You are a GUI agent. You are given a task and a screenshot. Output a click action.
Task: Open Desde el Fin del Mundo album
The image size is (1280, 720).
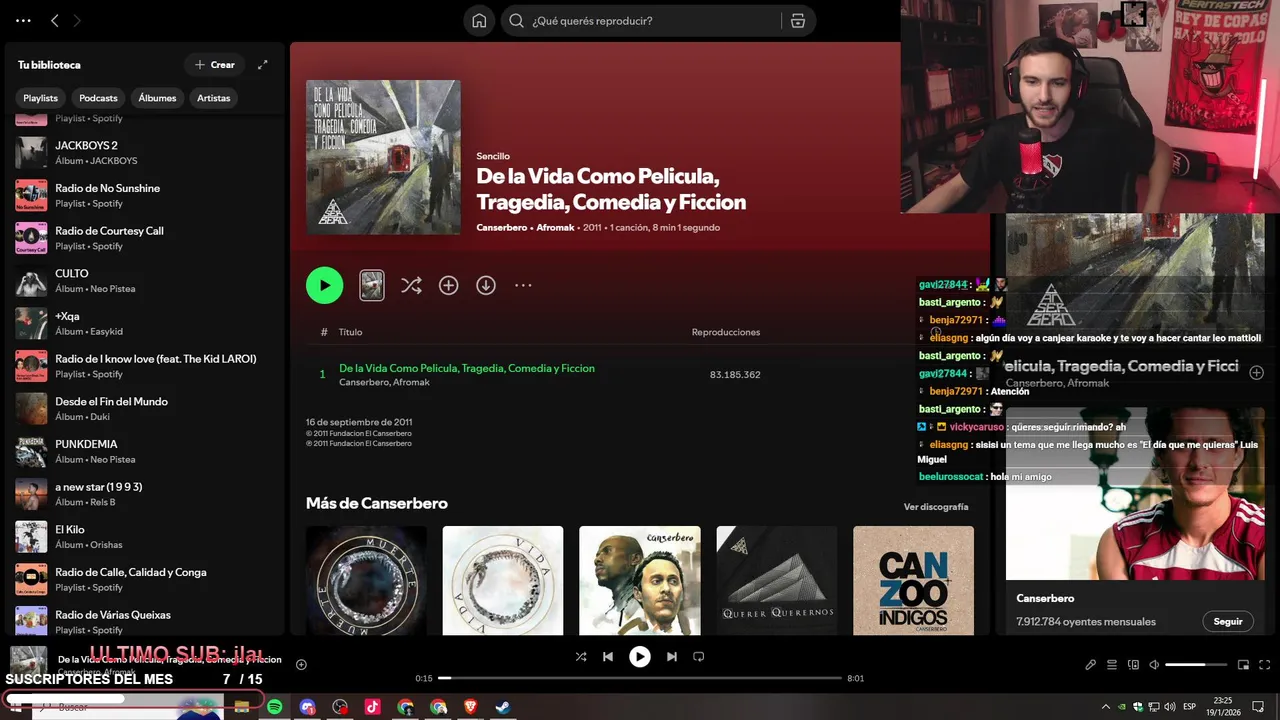coord(145,408)
